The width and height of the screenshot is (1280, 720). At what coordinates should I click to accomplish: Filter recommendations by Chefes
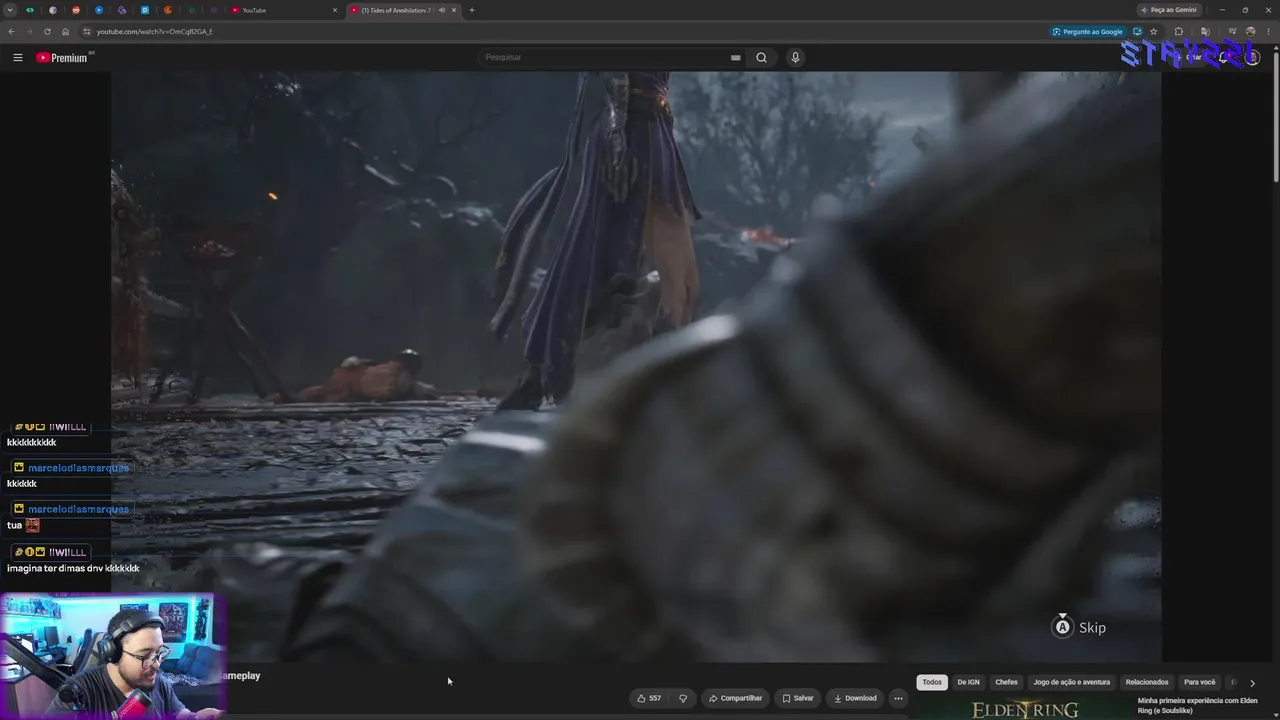click(x=1006, y=682)
